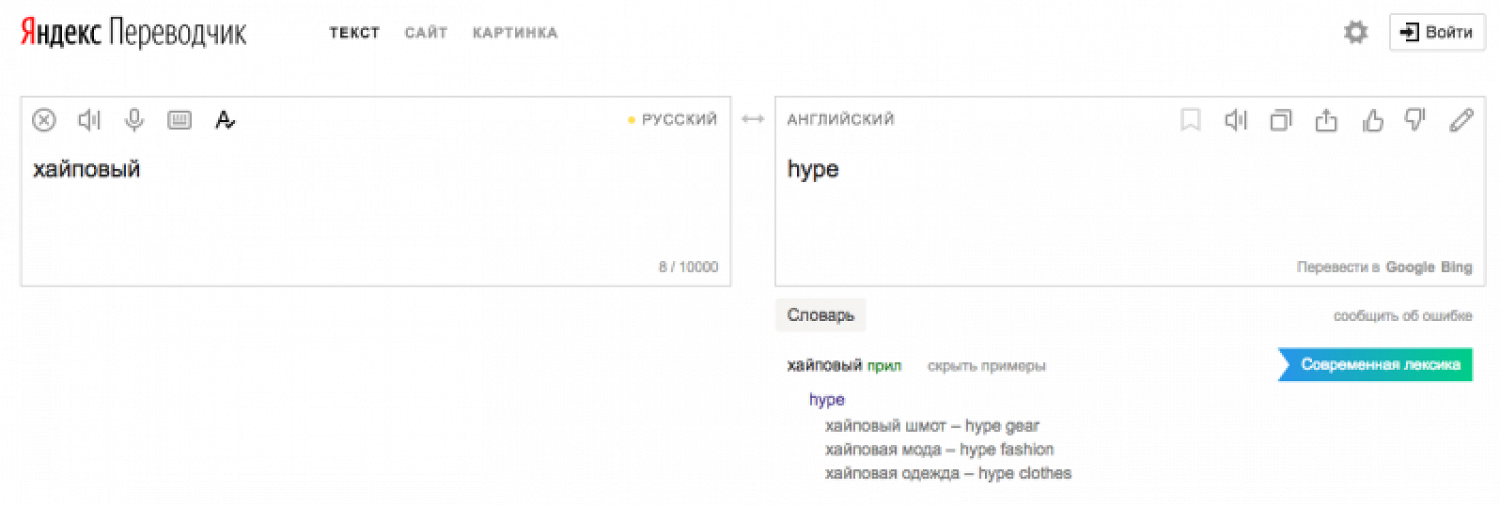Open the on-screen keyboard
This screenshot has height=505, width=1500.
click(x=179, y=120)
